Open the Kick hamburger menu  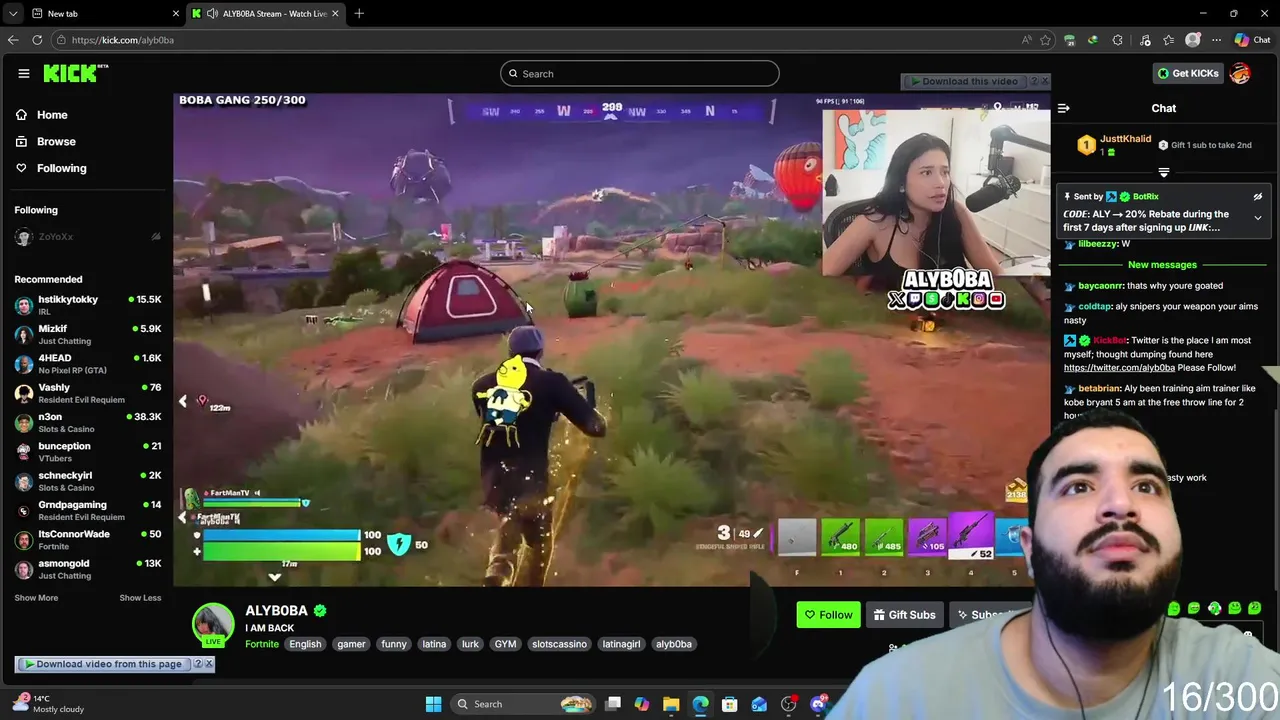click(23, 73)
